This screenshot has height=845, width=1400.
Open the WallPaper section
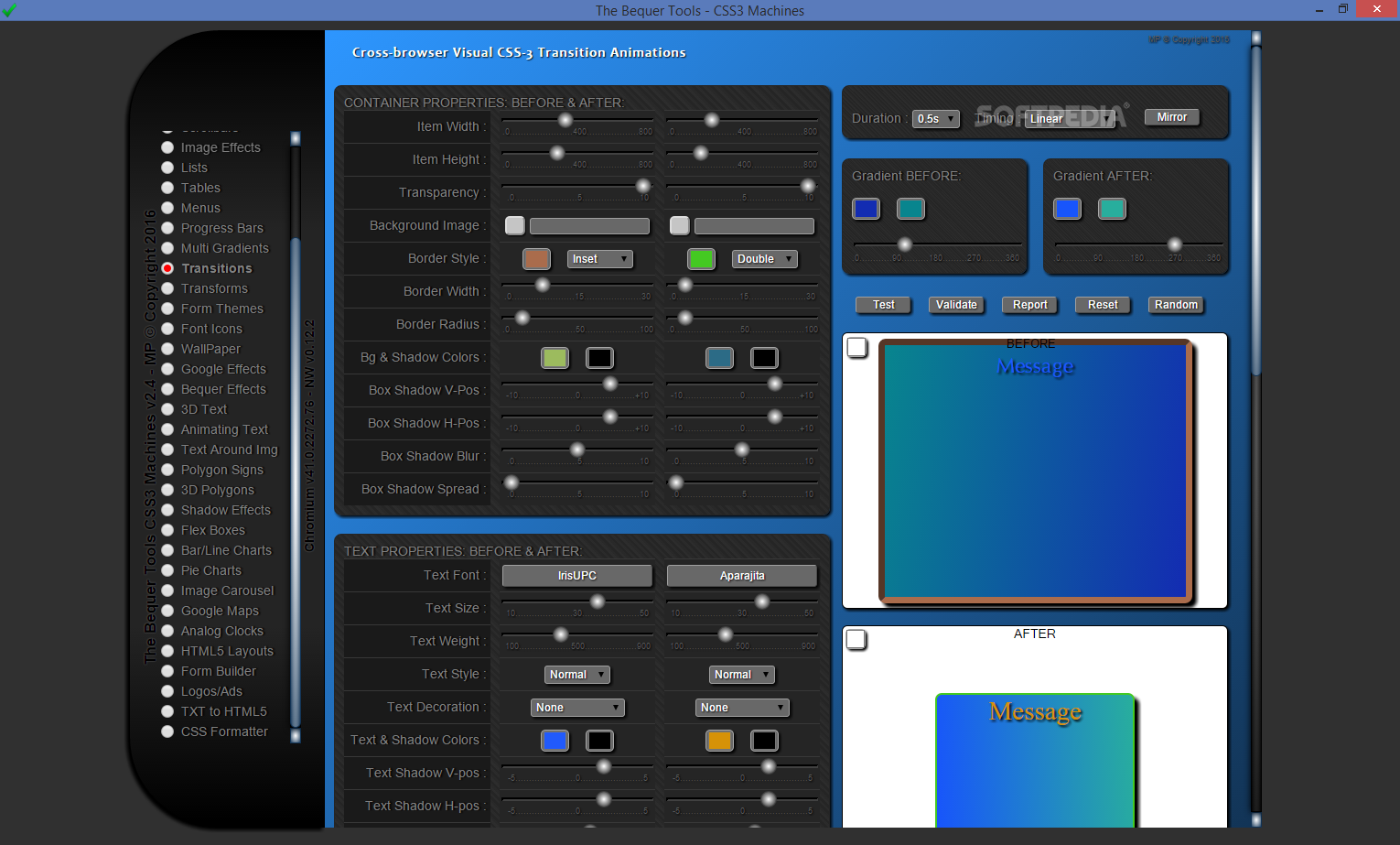pyautogui.click(x=210, y=349)
